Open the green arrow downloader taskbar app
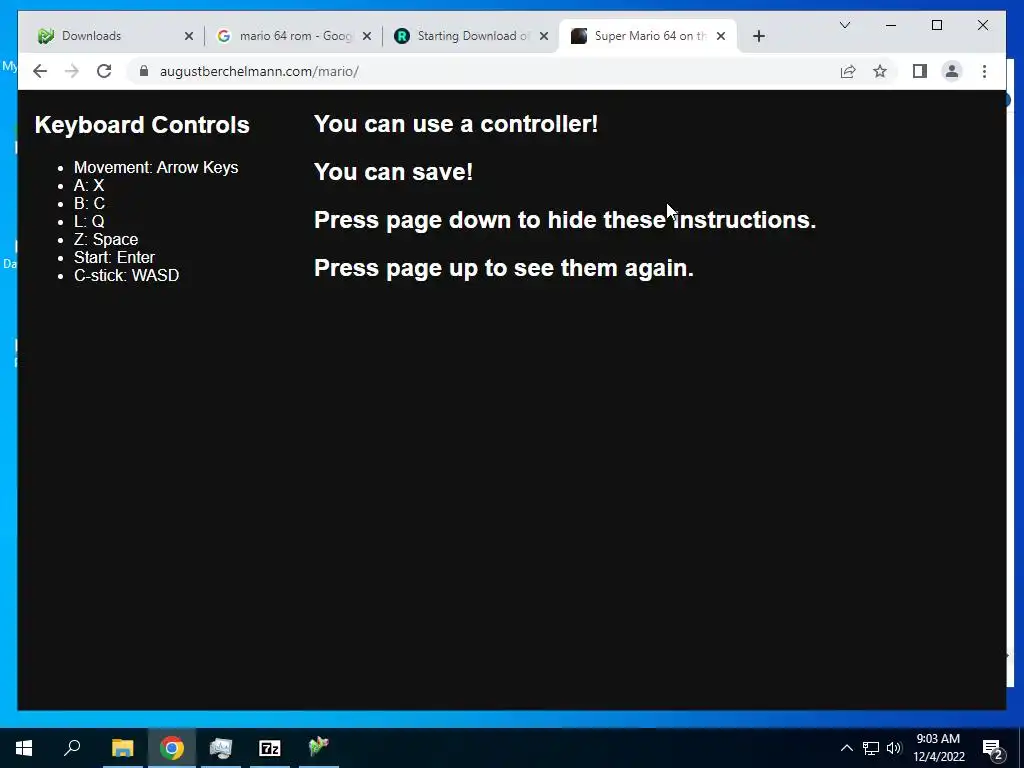The width and height of the screenshot is (1024, 768). 319,748
